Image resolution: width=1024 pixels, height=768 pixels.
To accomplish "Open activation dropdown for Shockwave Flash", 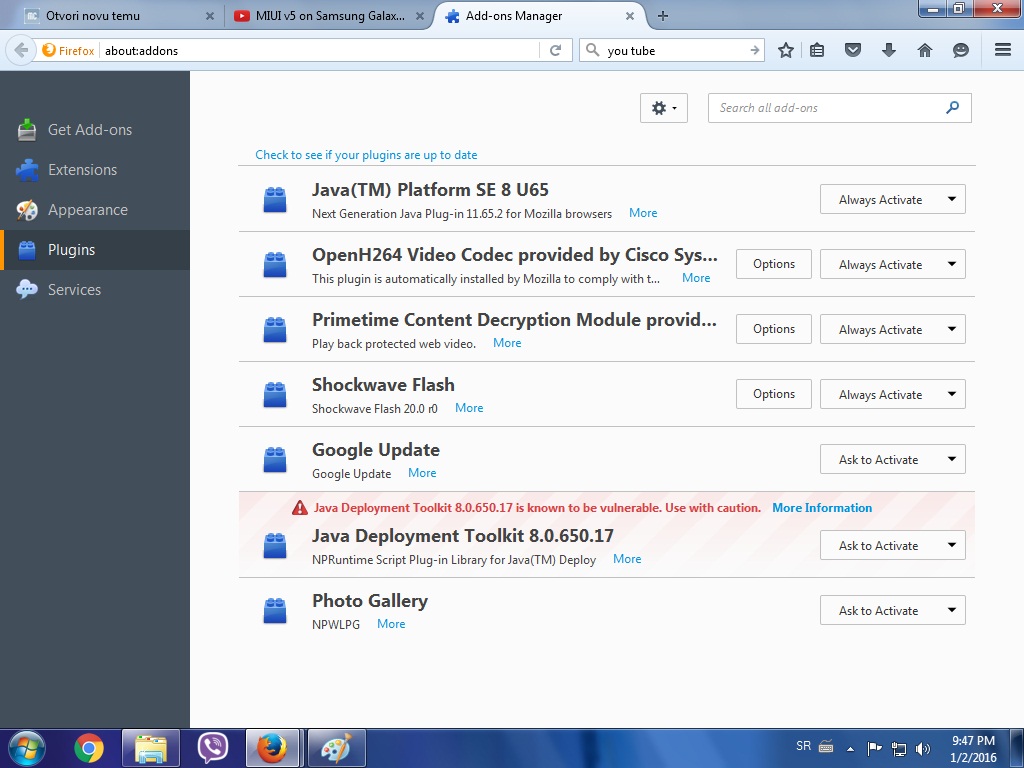I will (892, 394).
